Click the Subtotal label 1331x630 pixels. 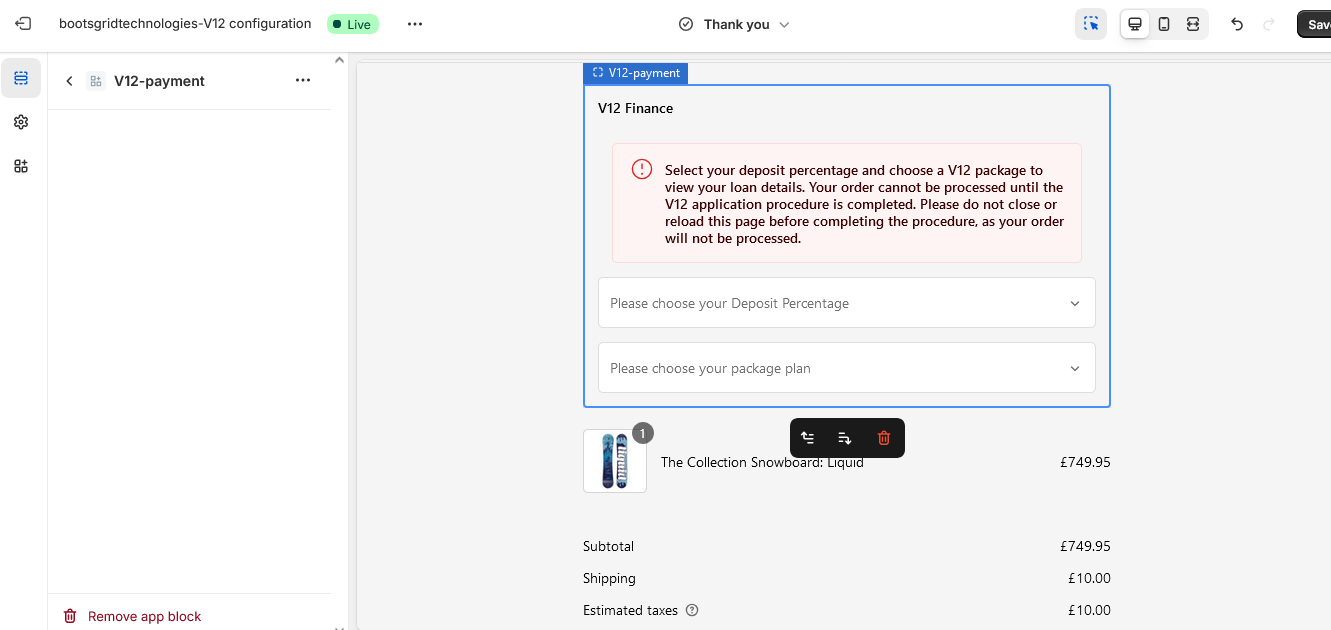[609, 546]
